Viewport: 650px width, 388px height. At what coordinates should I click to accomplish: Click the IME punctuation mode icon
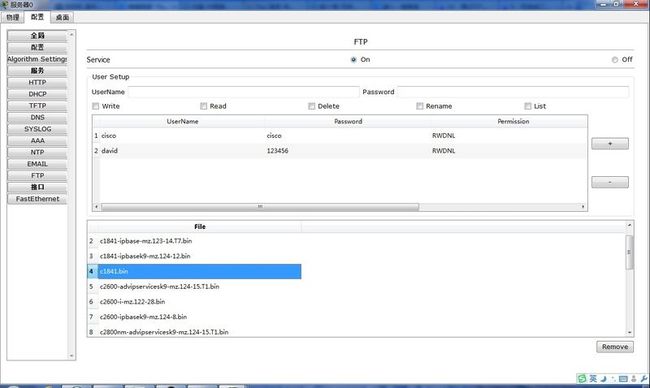(614, 379)
